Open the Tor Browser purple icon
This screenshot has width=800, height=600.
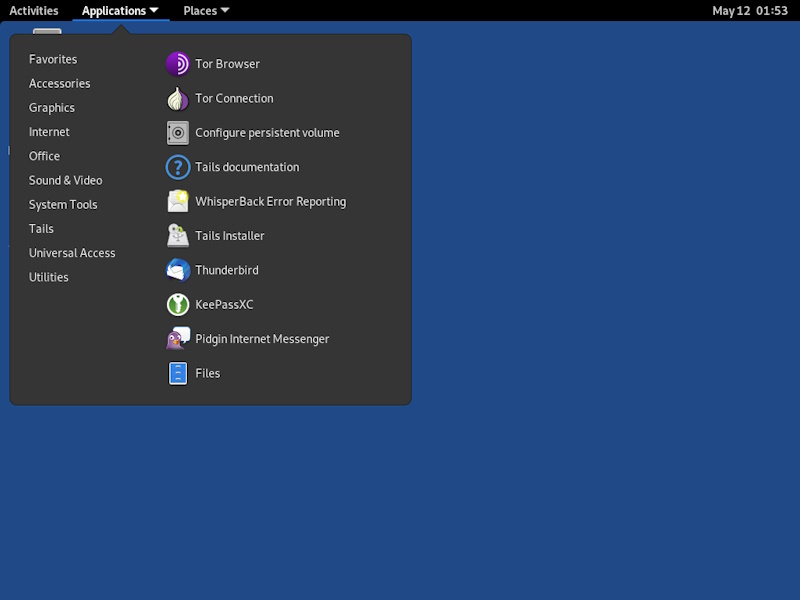pos(178,64)
